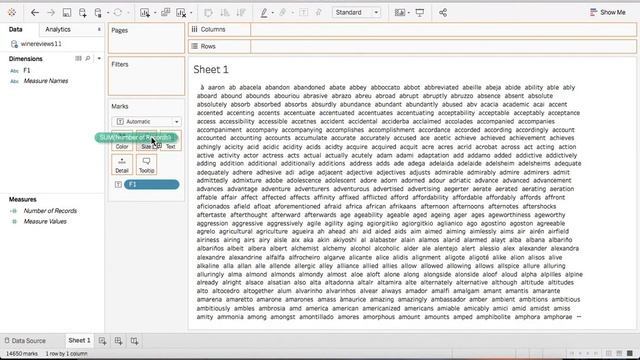
Task: Open dropdown arrow next to pause auto updates
Action: [x=107, y=13]
